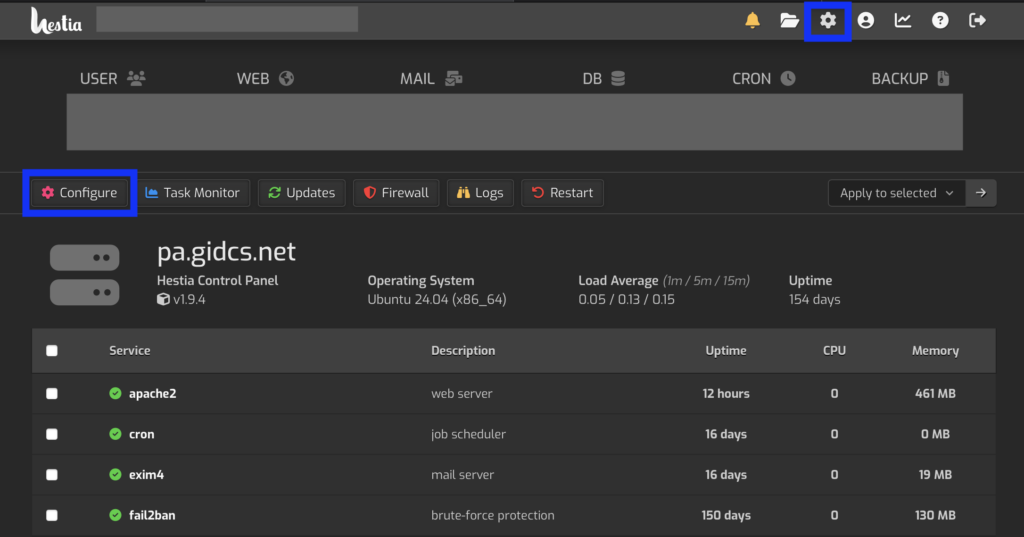Screen dimensions: 1024x537
Task: Open the Firewall page
Action: tap(396, 193)
